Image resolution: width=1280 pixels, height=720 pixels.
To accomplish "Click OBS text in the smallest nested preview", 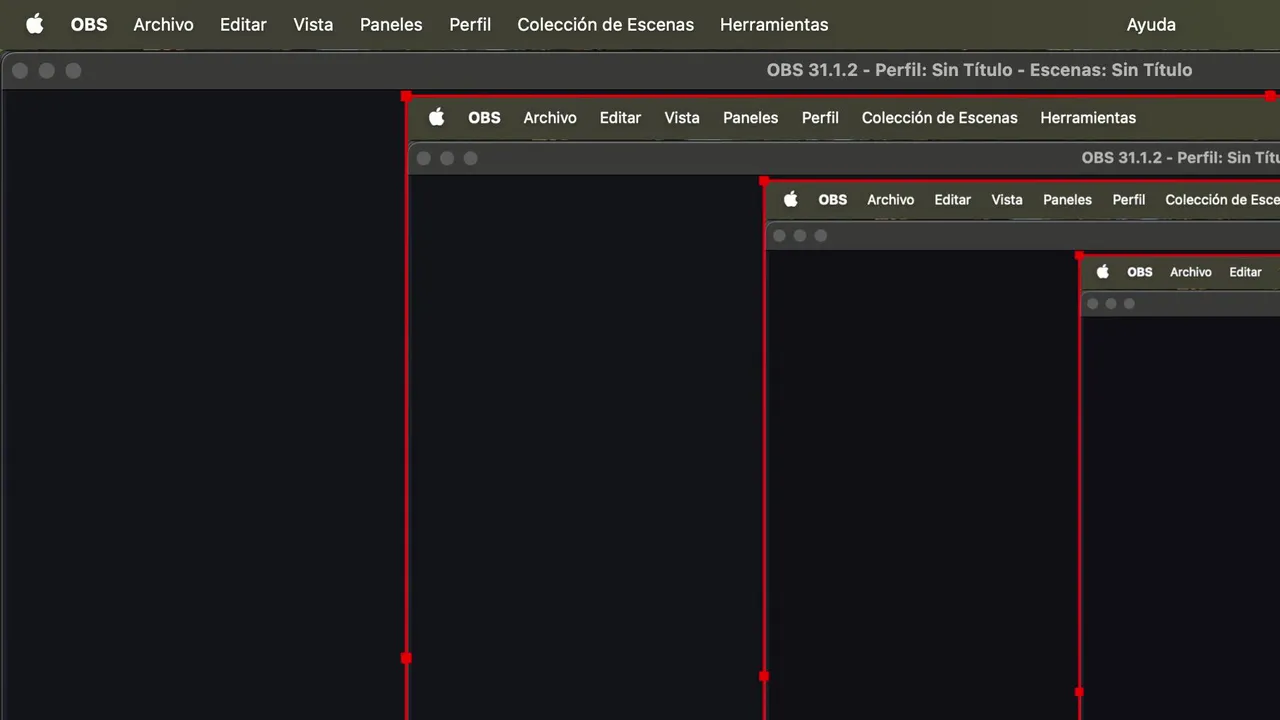I will [x=1140, y=272].
